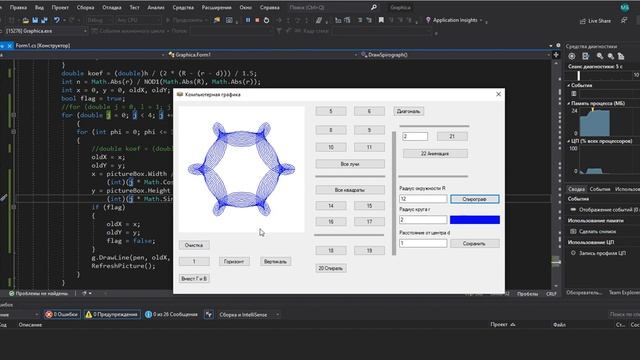Collapse the ЦП (% всех процессоров) graph
640x360 pixels.
[x=569, y=141]
